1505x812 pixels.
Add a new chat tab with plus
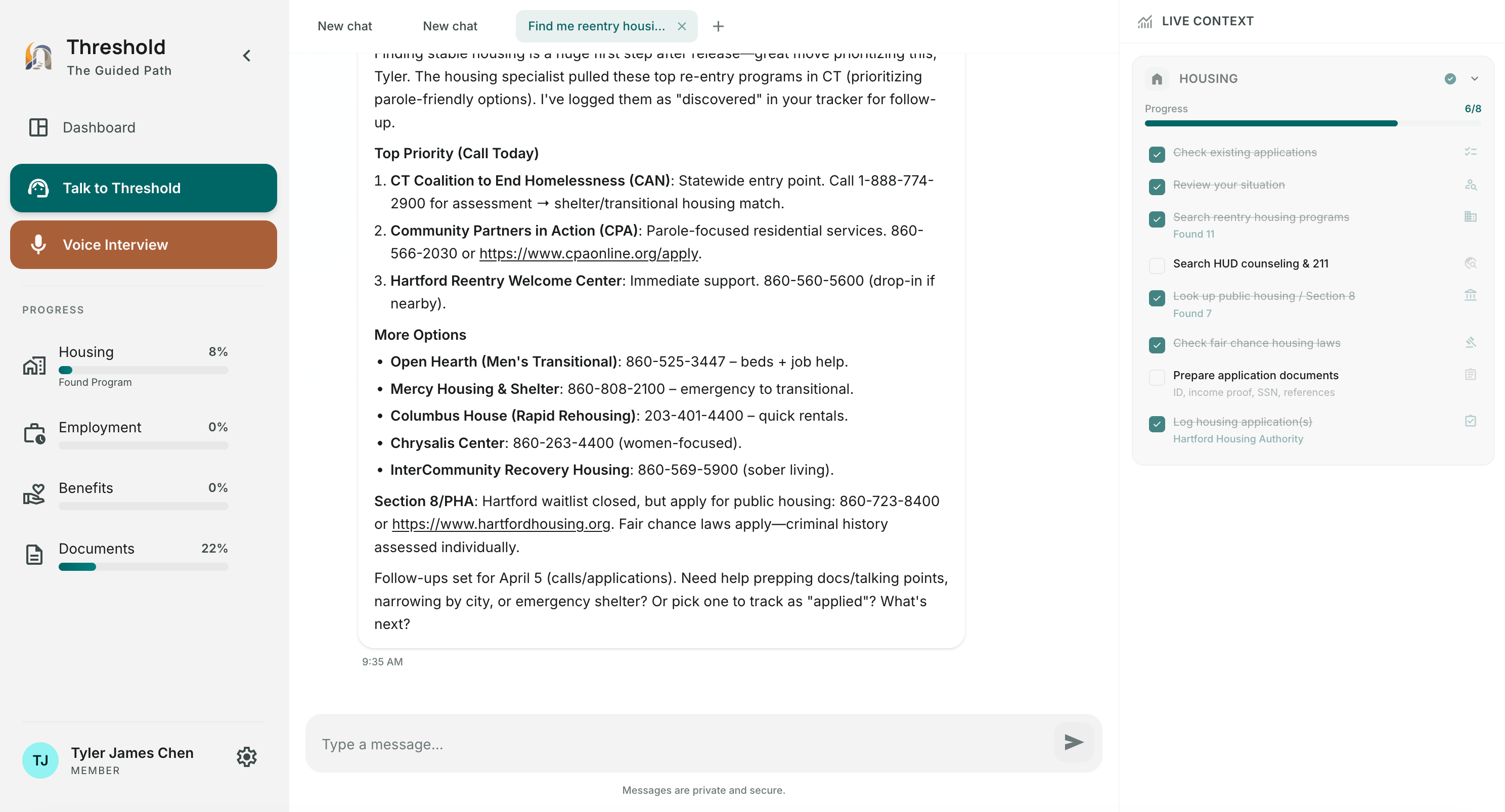point(718,26)
